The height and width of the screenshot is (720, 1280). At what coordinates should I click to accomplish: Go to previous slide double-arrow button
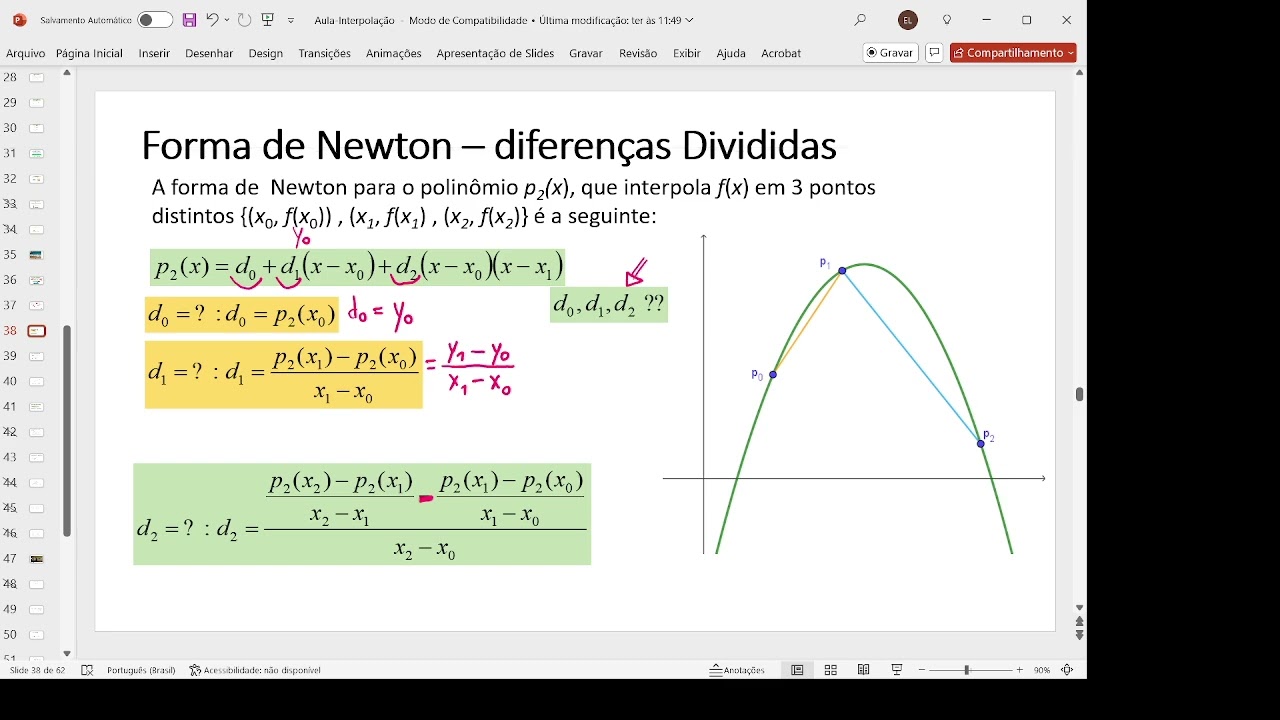1079,622
